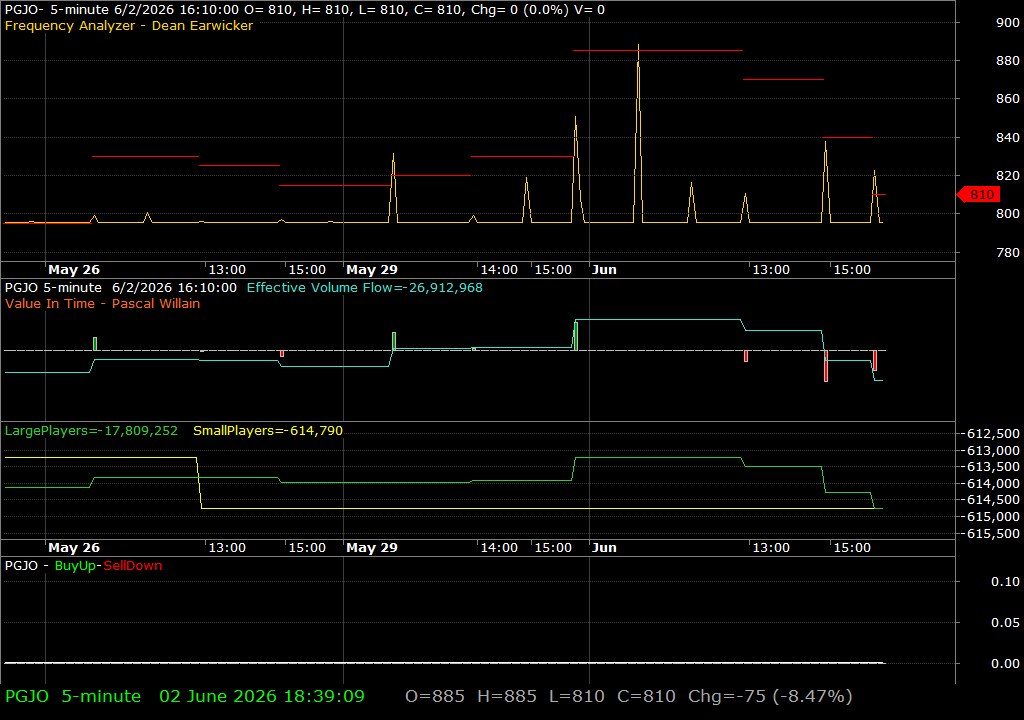Click the 900 price scale label
This screenshot has height=720, width=1024.
(x=1008, y=22)
